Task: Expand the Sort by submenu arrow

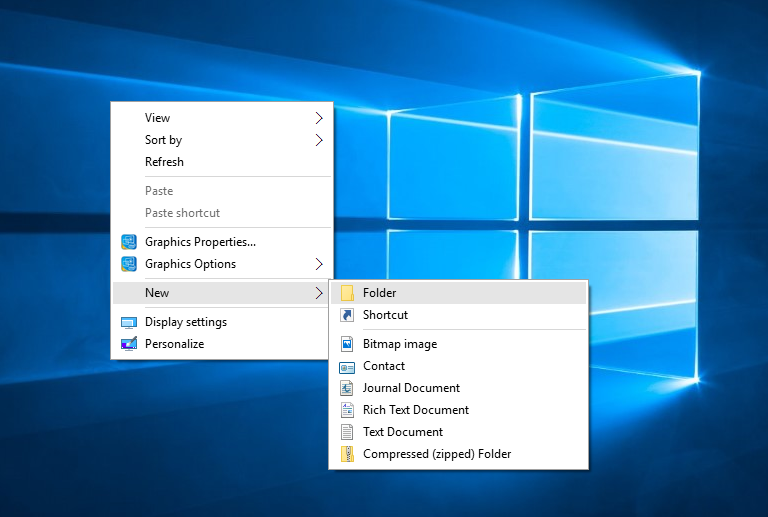Action: (x=319, y=140)
